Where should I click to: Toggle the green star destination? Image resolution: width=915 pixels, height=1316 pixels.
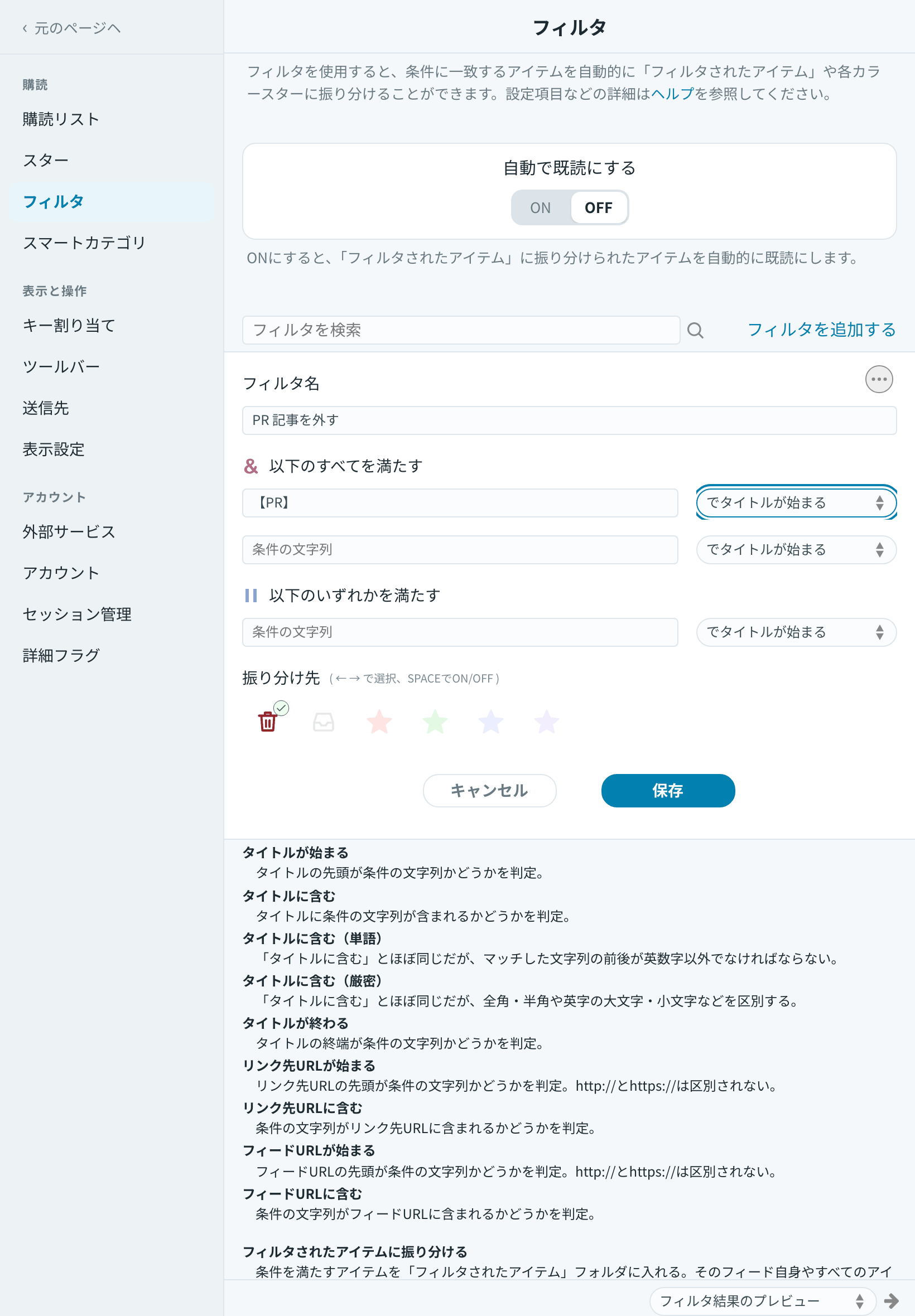pos(435,722)
